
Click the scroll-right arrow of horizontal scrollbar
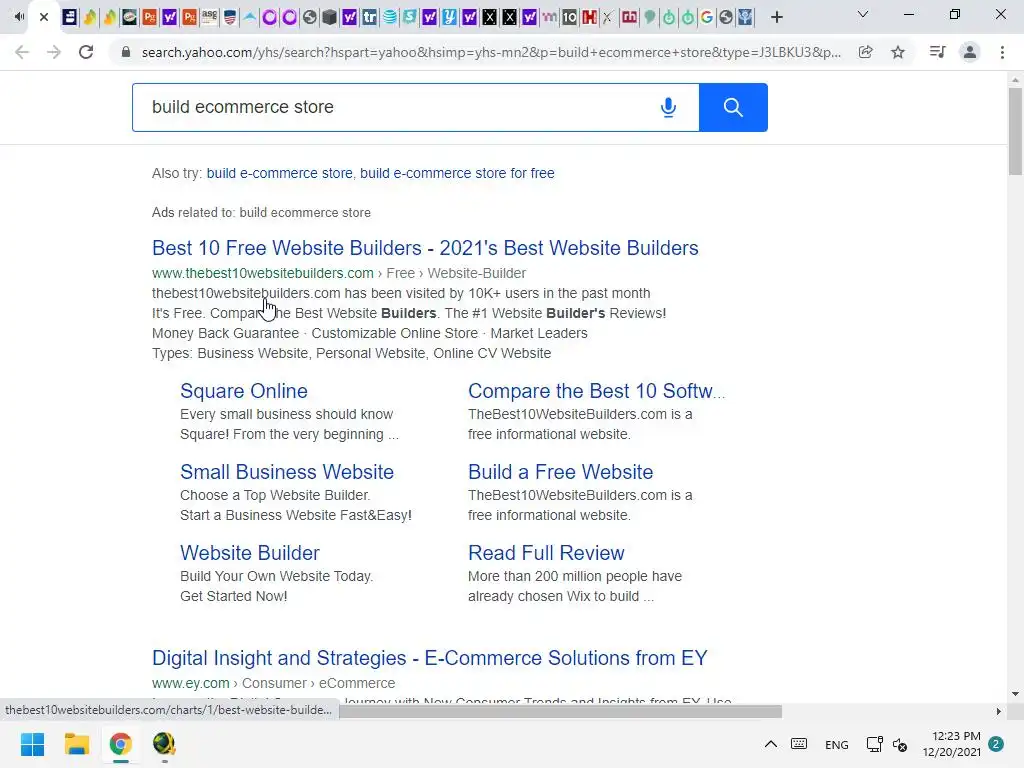coord(998,711)
